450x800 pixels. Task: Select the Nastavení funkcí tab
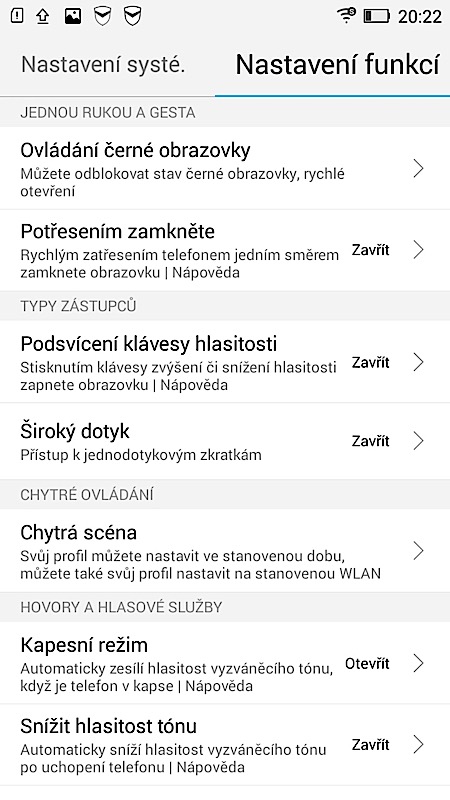[337, 65]
